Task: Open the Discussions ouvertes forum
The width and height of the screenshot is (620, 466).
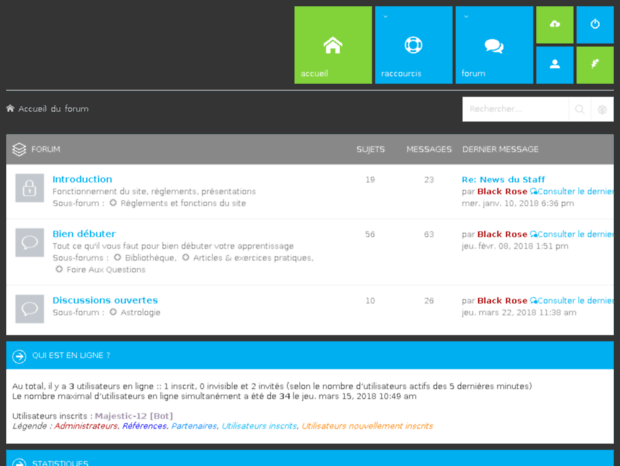Action: click(x=105, y=300)
